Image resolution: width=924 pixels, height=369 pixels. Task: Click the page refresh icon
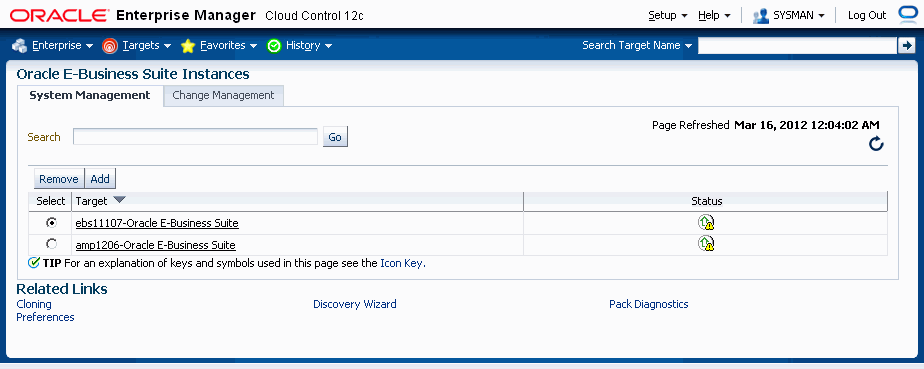click(876, 143)
